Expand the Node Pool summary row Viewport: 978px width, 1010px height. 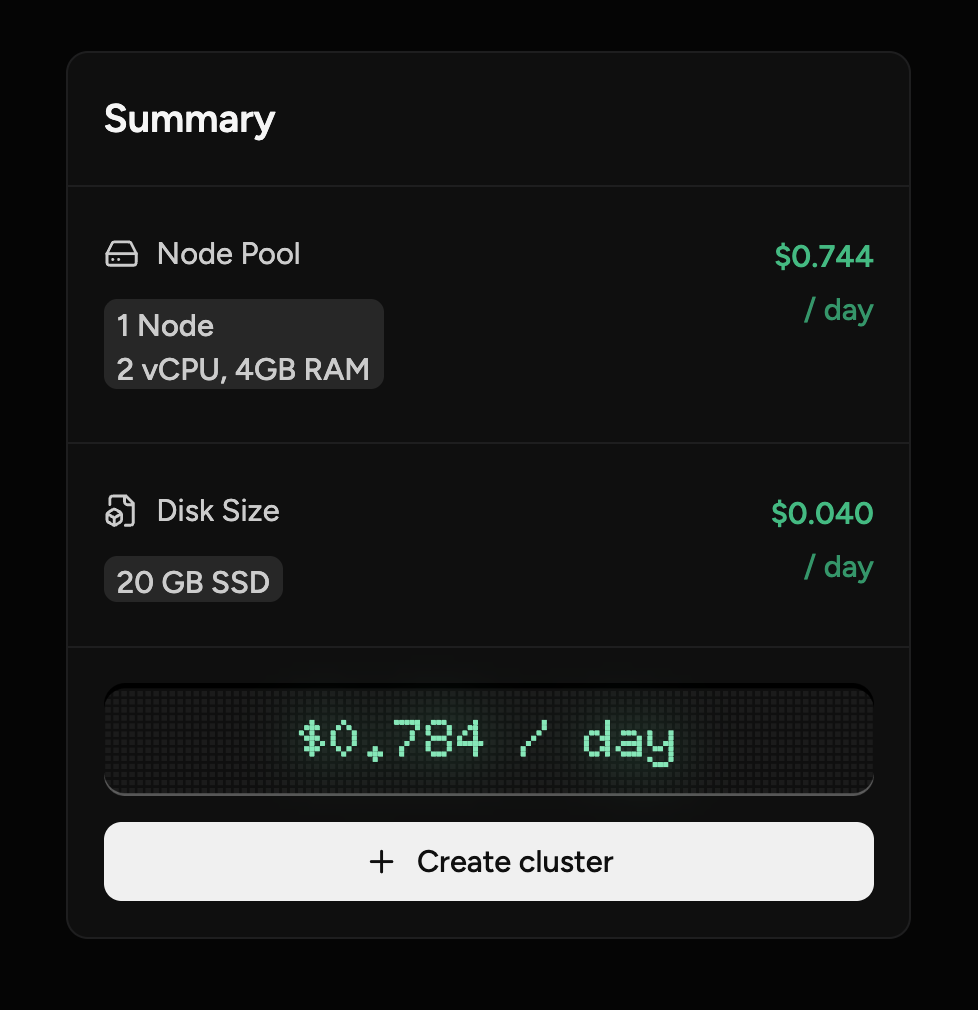(x=488, y=312)
